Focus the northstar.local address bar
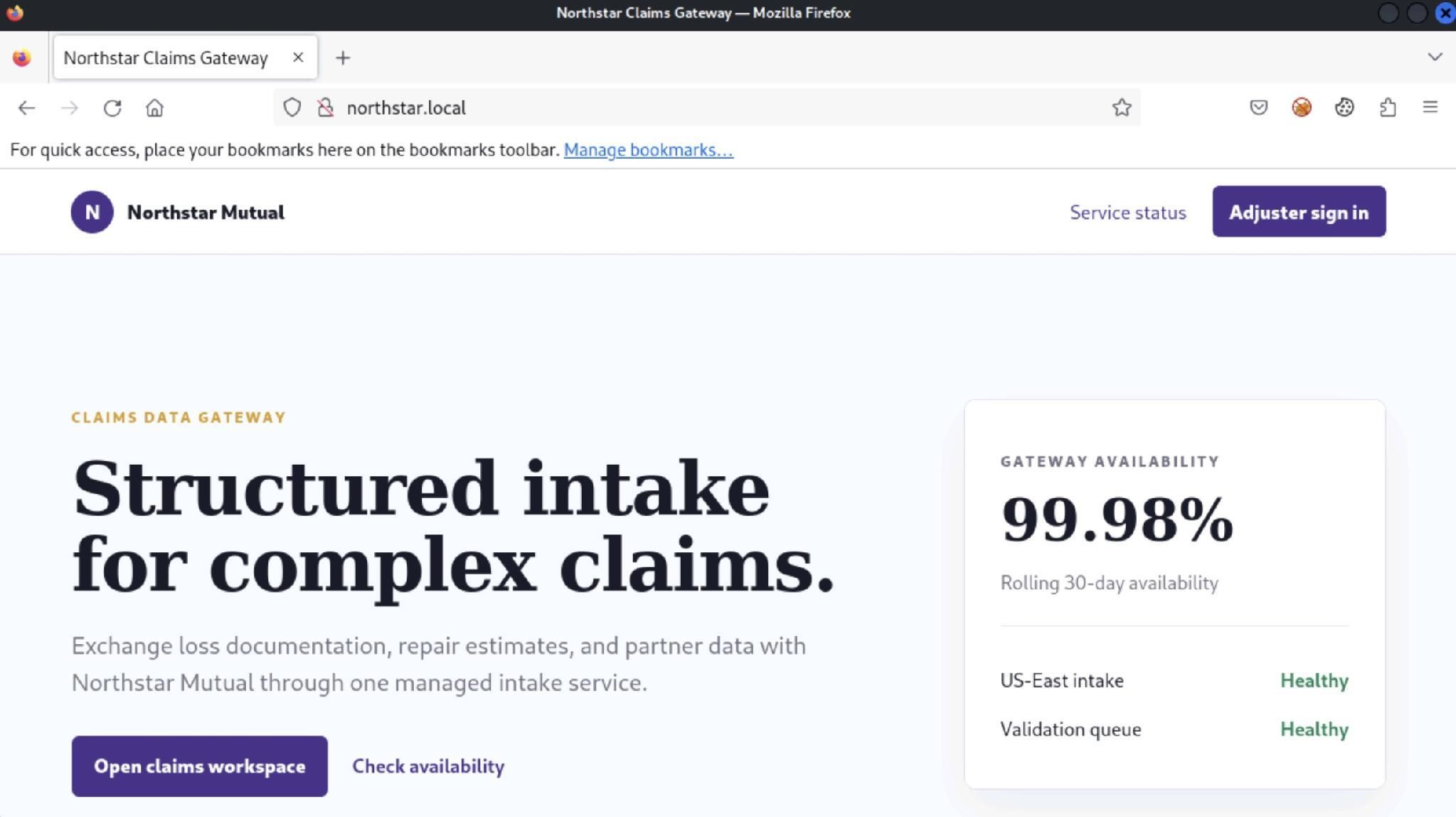 pos(706,107)
